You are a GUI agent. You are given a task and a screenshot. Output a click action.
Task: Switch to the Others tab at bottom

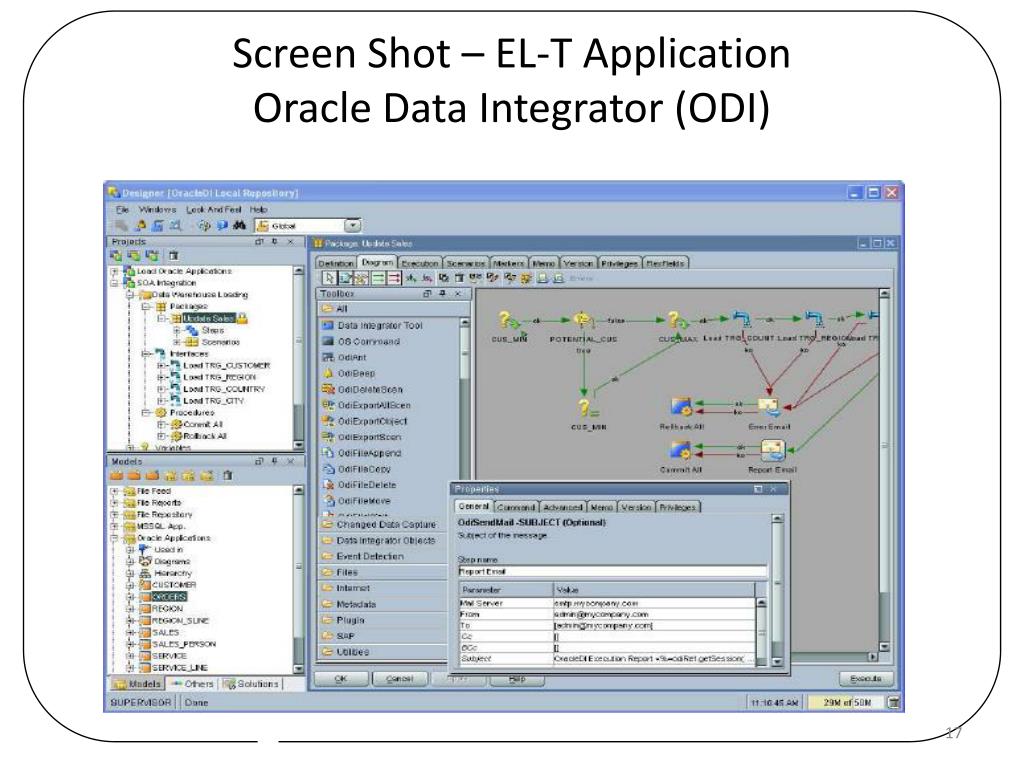192,684
